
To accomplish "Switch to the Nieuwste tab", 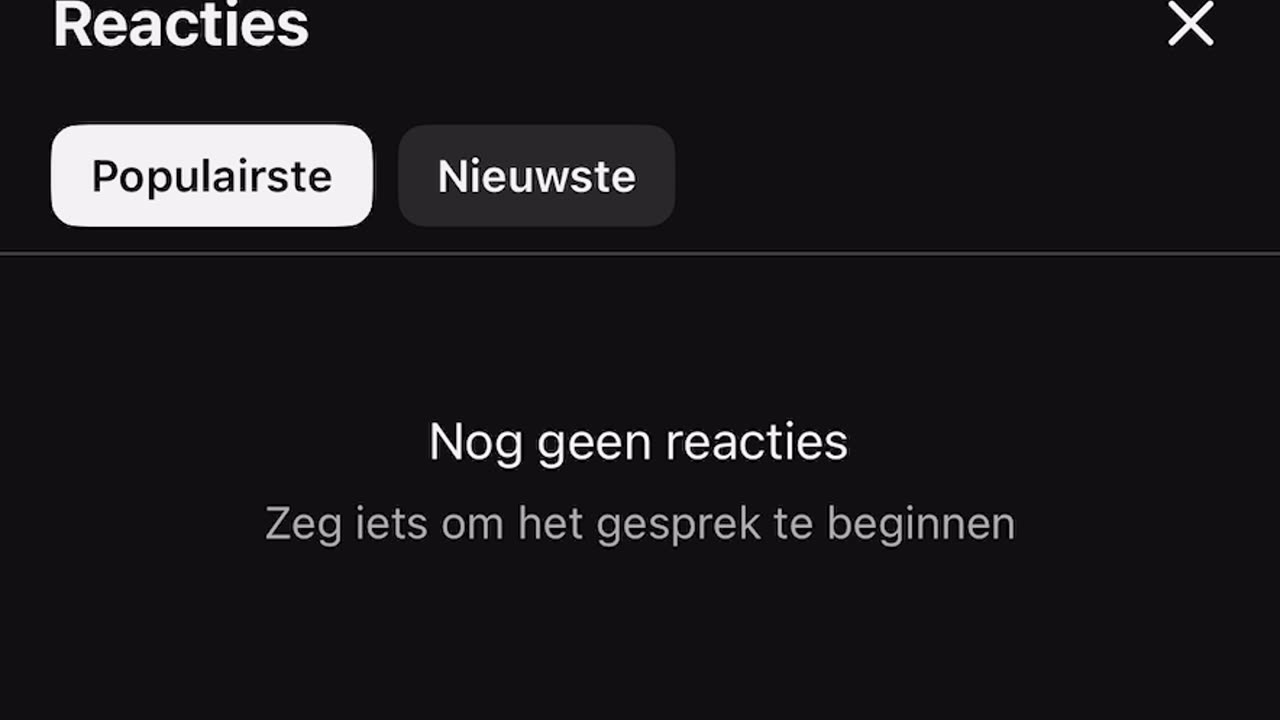I will tap(537, 176).
